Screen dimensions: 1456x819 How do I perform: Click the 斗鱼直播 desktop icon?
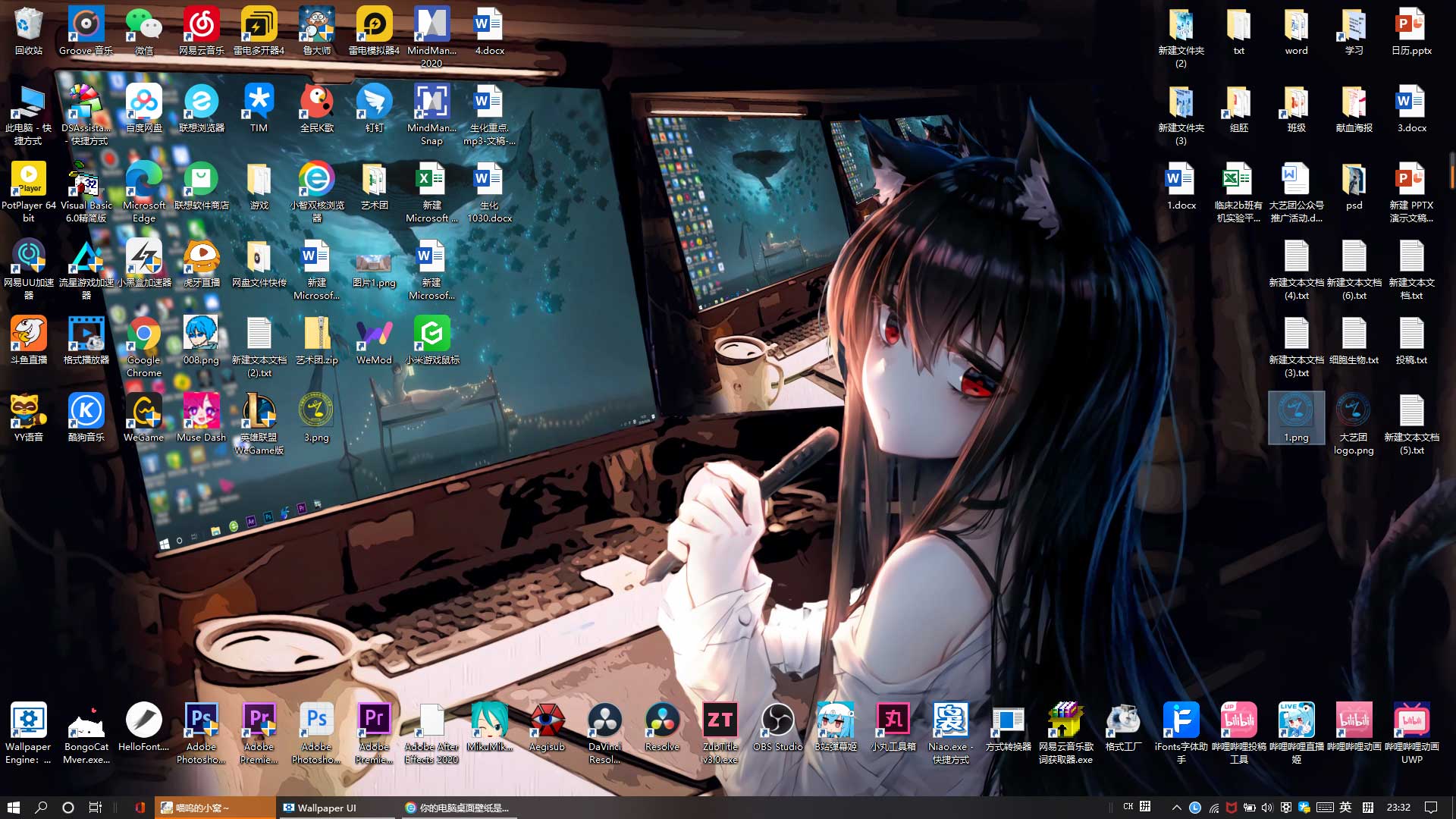pos(28,341)
